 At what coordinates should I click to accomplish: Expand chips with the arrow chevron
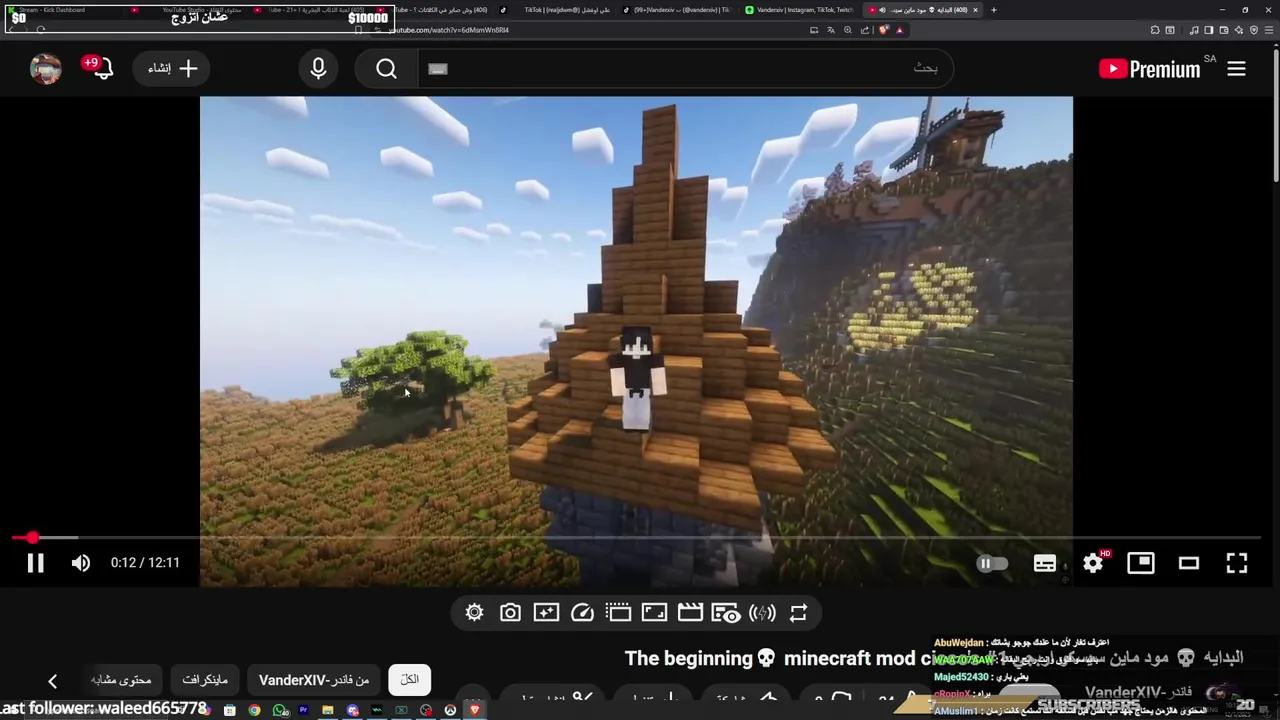tap(52, 681)
